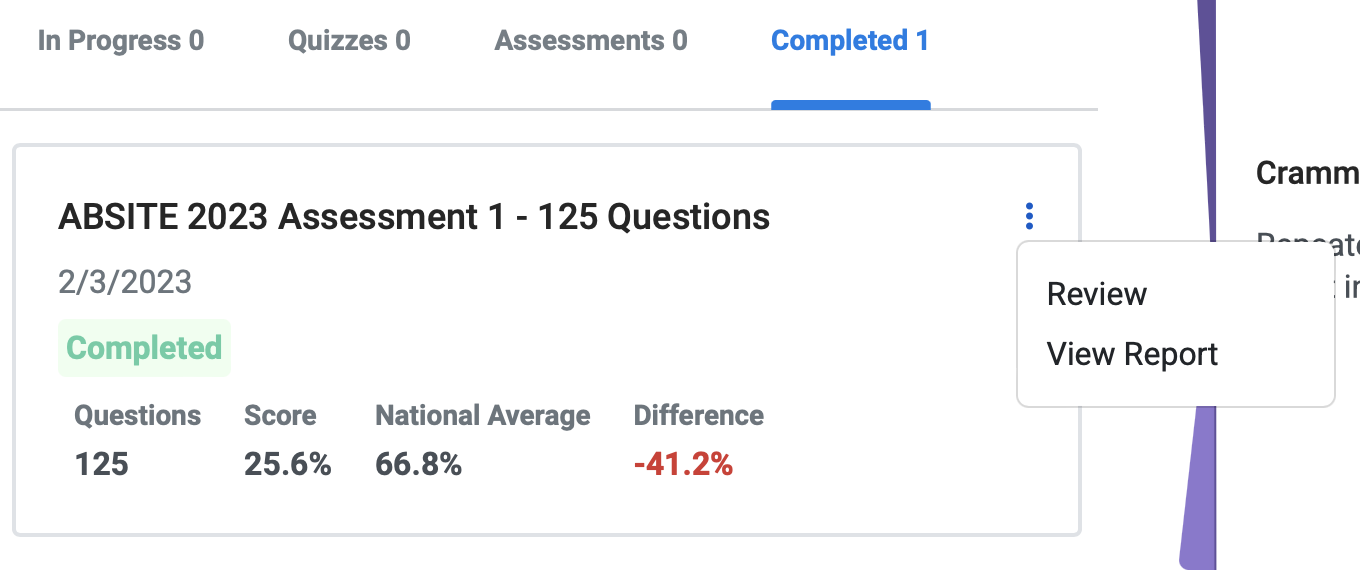Switch to the In Progress tab
The width and height of the screenshot is (1360, 570).
pyautogui.click(x=121, y=41)
